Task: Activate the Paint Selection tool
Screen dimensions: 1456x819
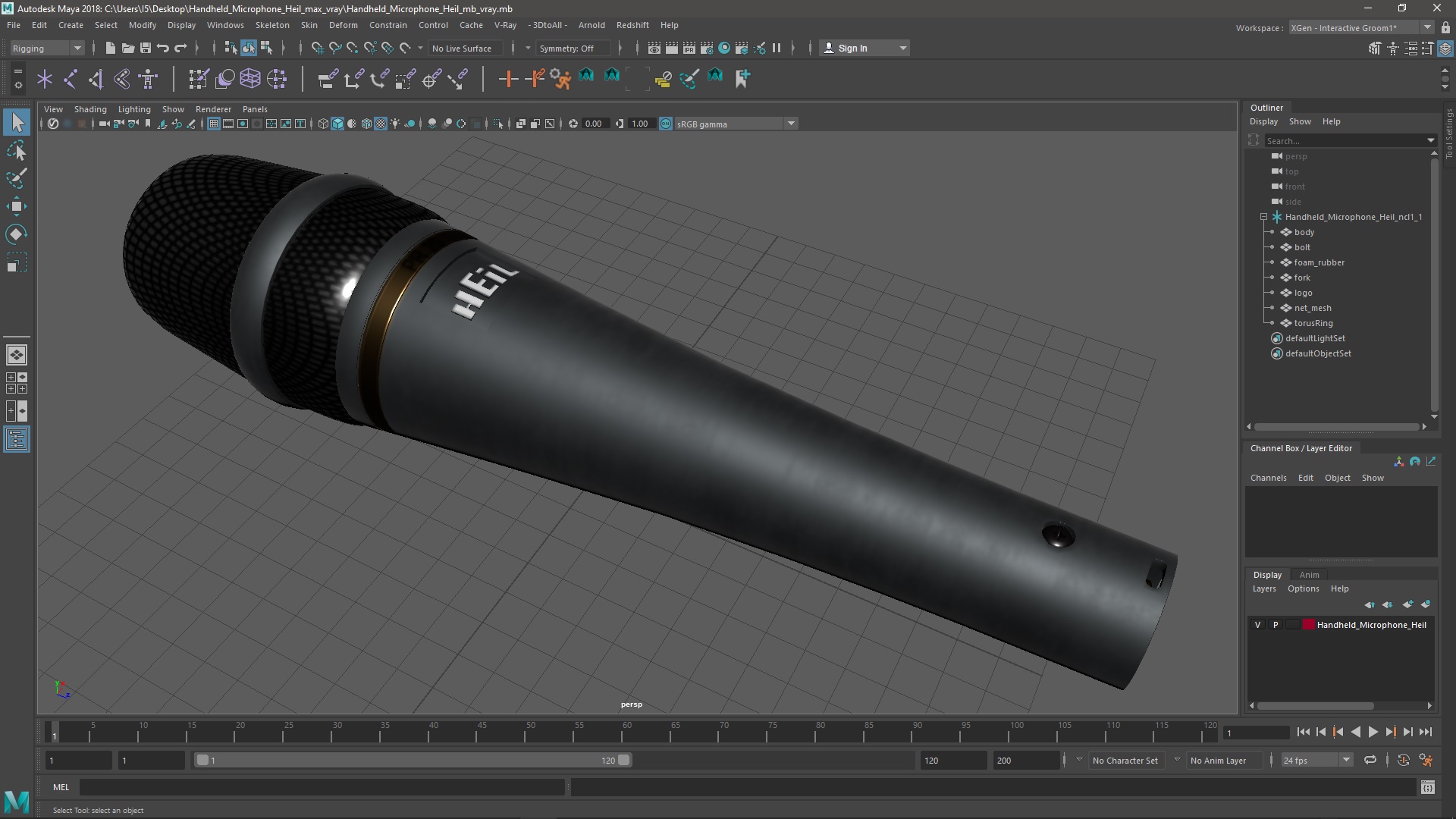Action: click(16, 179)
